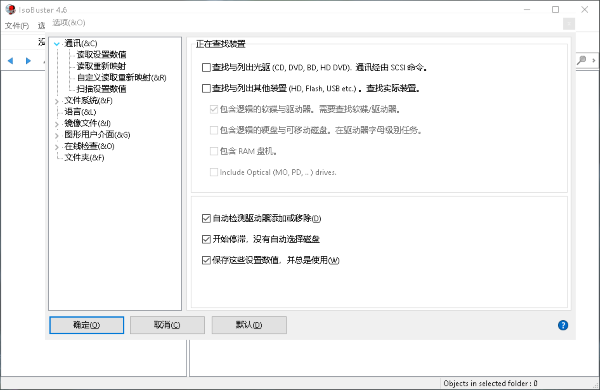Select 语言(&L) in the tree

point(80,112)
